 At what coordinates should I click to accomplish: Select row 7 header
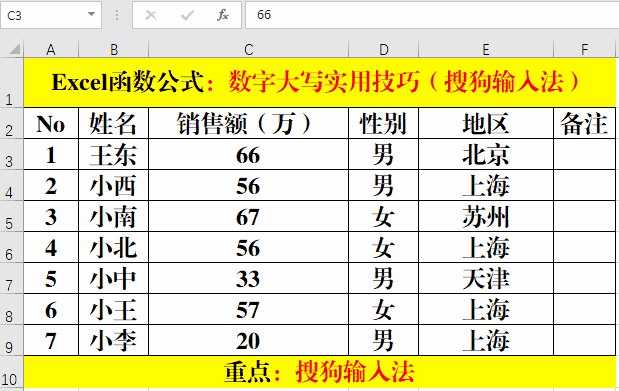tap(11, 278)
